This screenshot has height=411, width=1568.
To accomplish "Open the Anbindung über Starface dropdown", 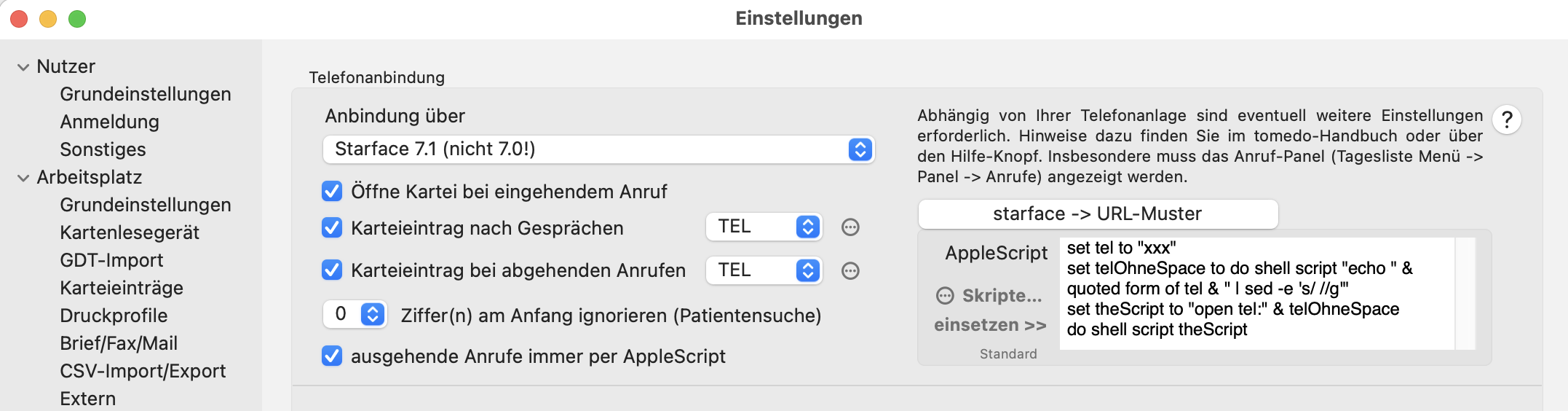I will coord(598,149).
